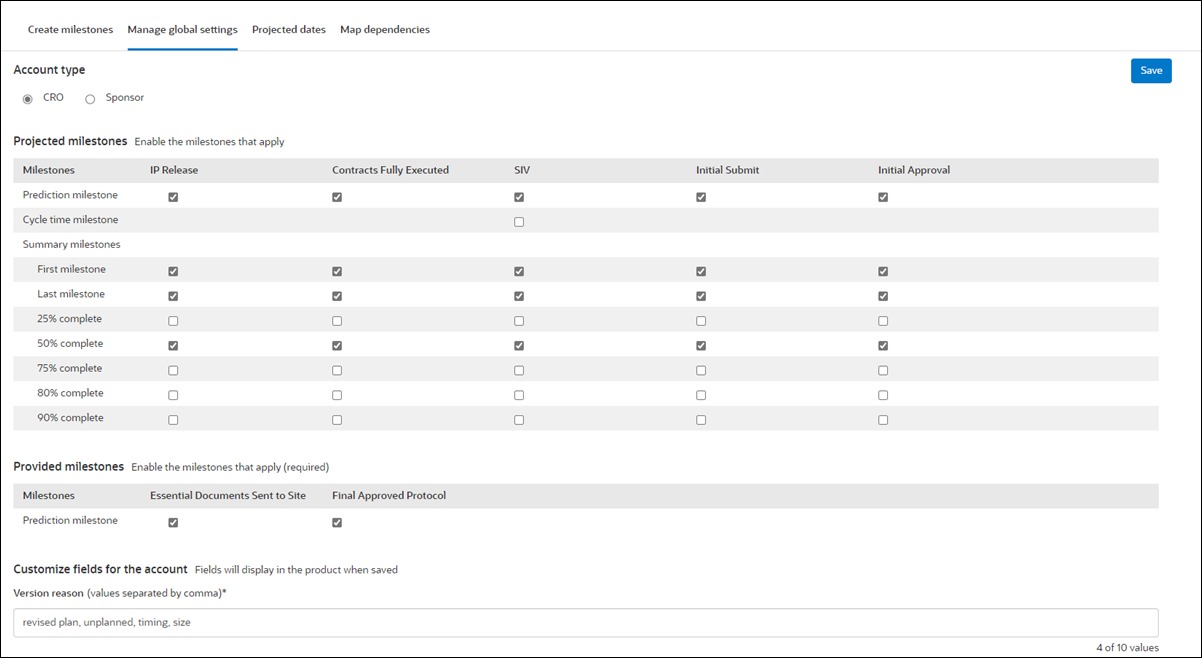Switch to the Create milestones tab
The width and height of the screenshot is (1202, 658).
tap(70, 29)
